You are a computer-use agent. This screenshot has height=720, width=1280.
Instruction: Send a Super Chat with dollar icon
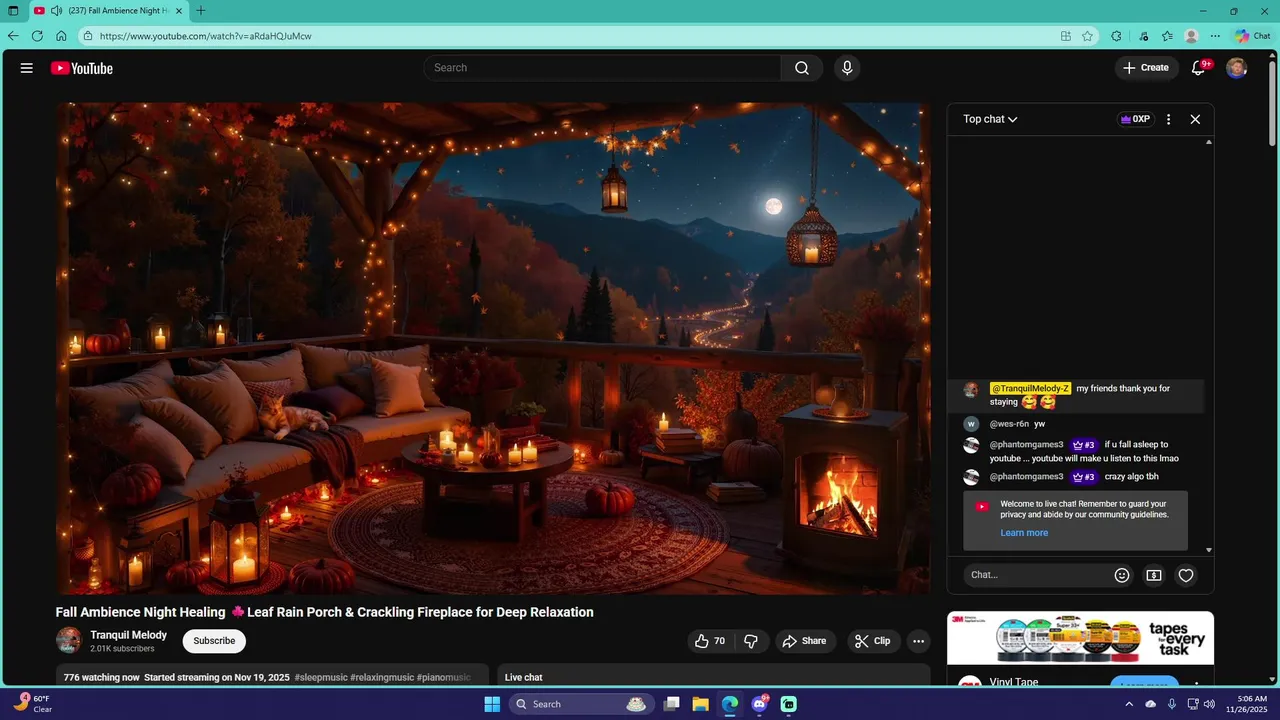[1154, 575]
